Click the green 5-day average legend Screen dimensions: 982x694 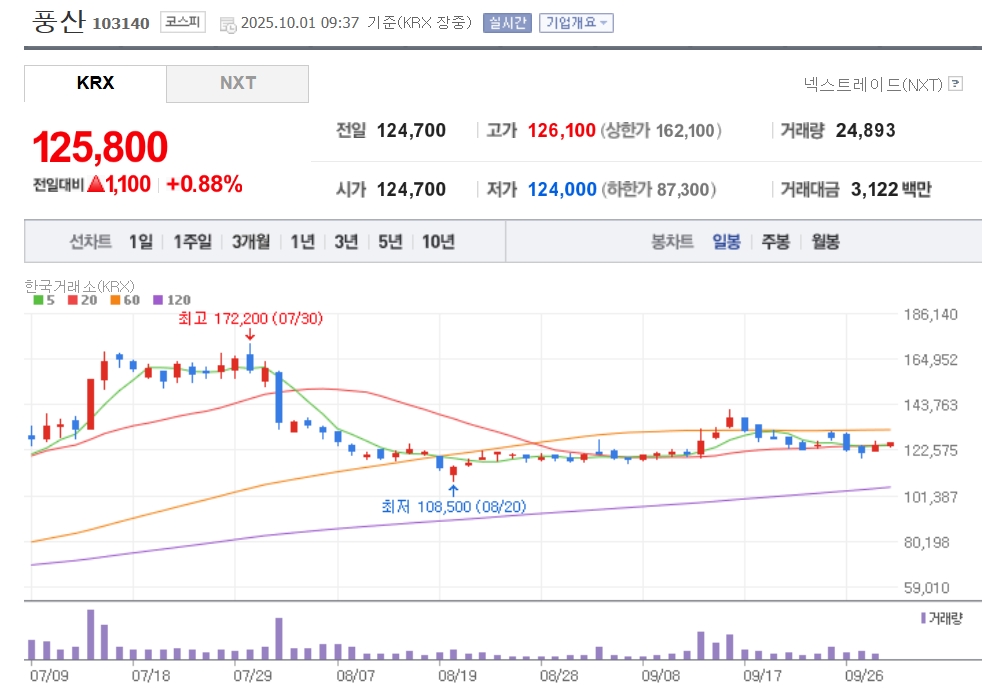point(44,300)
